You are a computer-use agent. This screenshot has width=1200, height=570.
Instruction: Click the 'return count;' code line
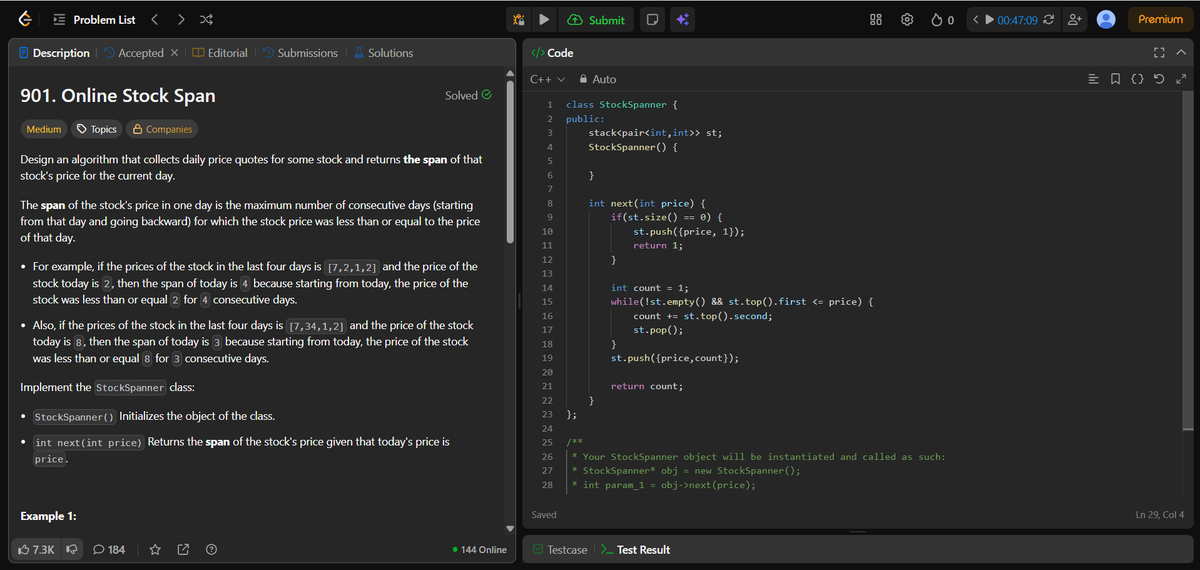point(647,386)
